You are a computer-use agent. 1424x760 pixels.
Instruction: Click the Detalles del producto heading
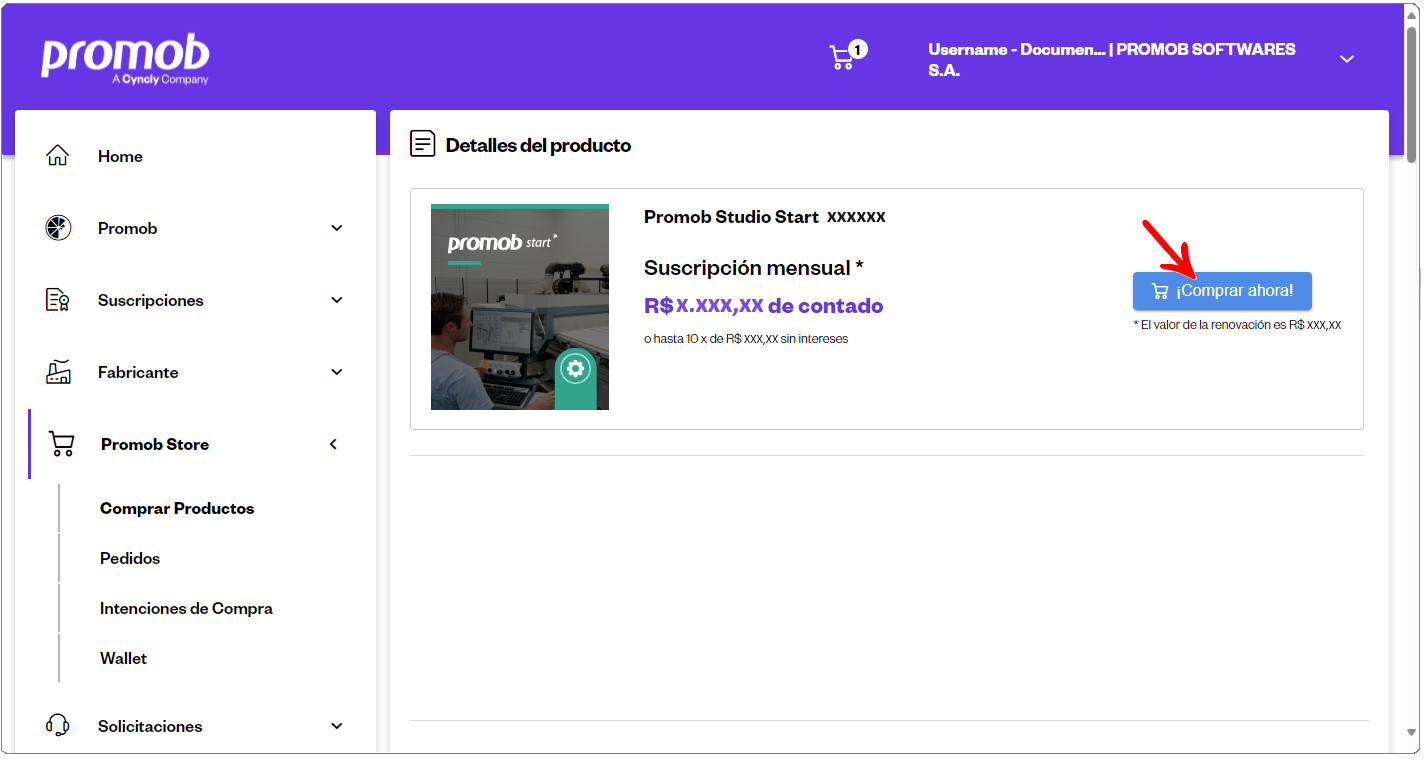click(538, 145)
